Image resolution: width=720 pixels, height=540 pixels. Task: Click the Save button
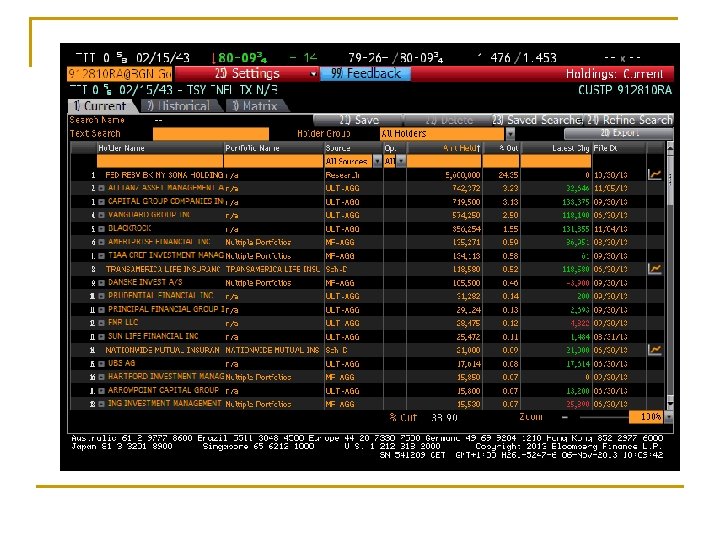[358, 120]
